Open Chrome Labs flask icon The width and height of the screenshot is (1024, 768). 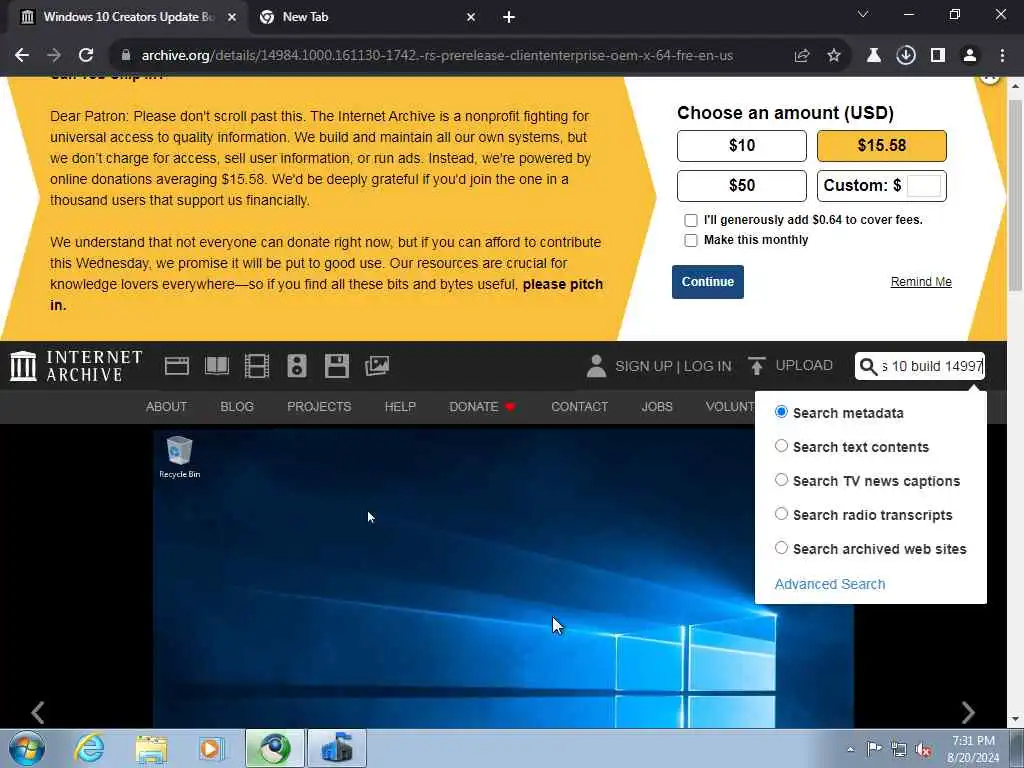point(873,56)
